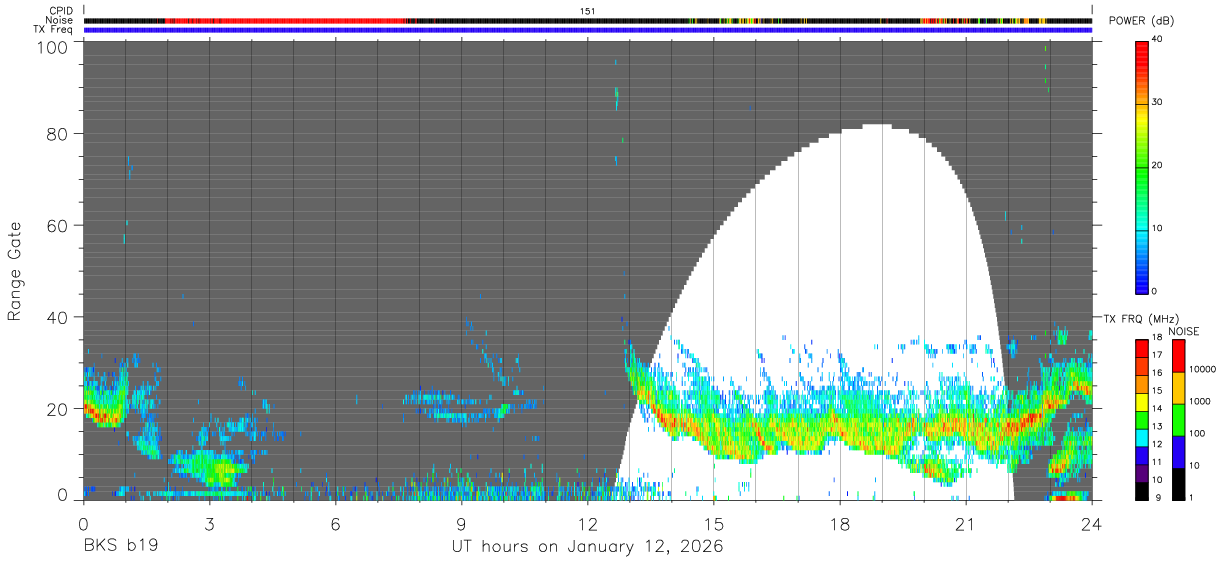The height and width of the screenshot is (567, 1228).
Task: Click the red section of the Noise strip
Action: pos(284,20)
